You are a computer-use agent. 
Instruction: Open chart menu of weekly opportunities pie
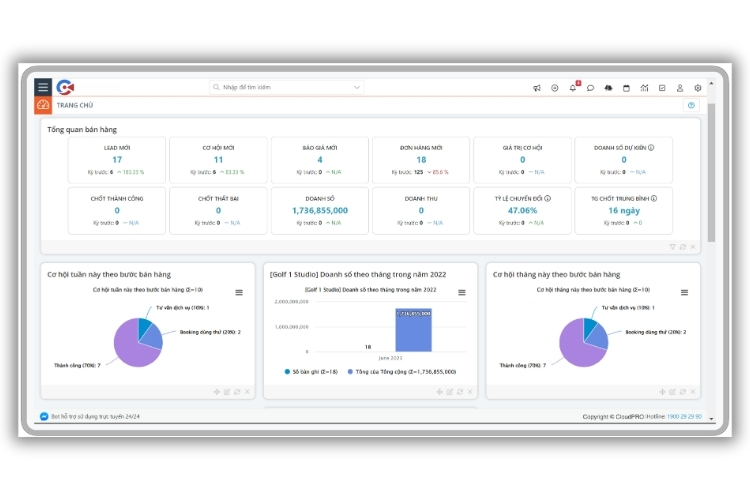[238, 292]
